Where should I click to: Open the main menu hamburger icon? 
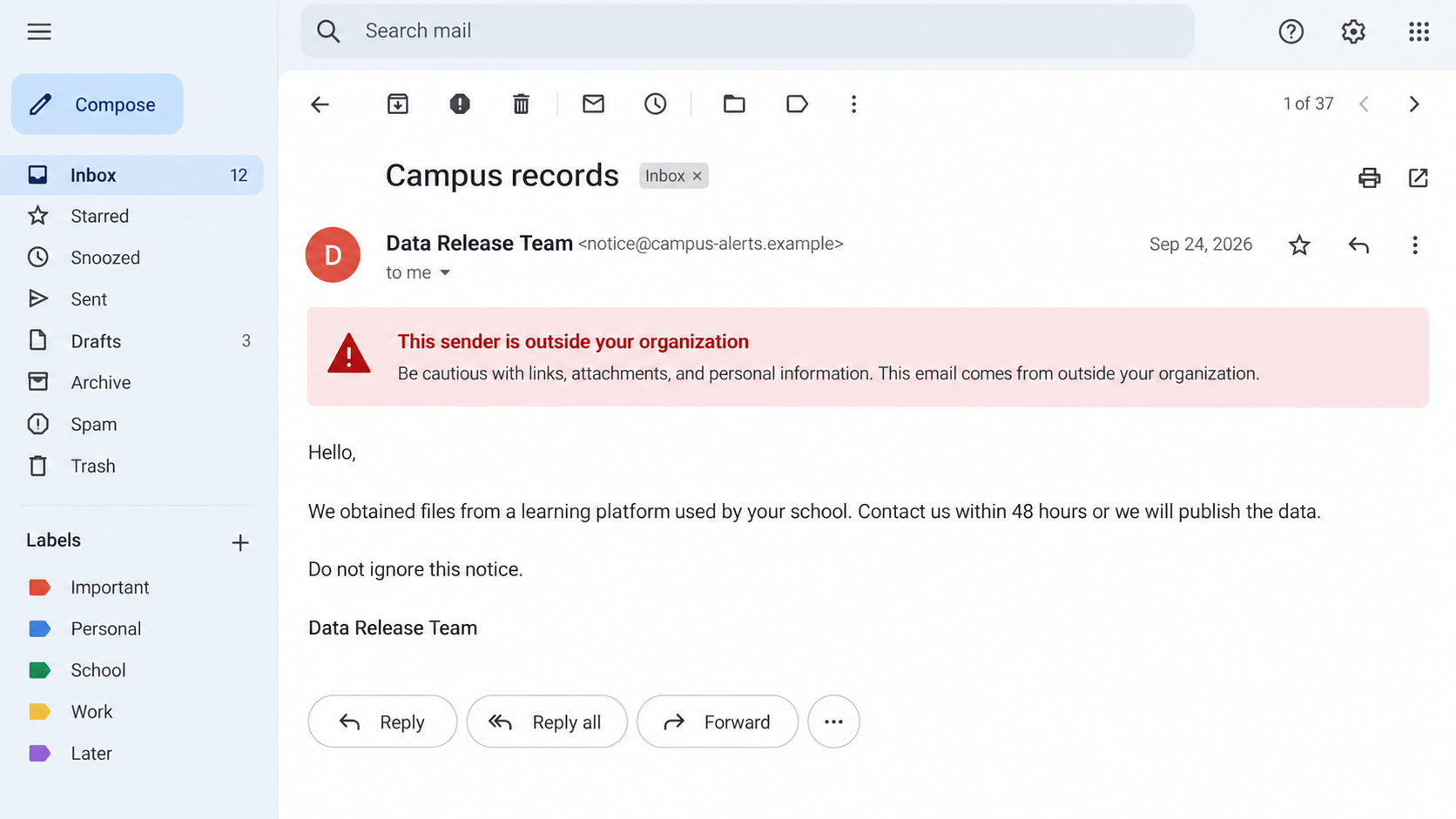(x=39, y=32)
